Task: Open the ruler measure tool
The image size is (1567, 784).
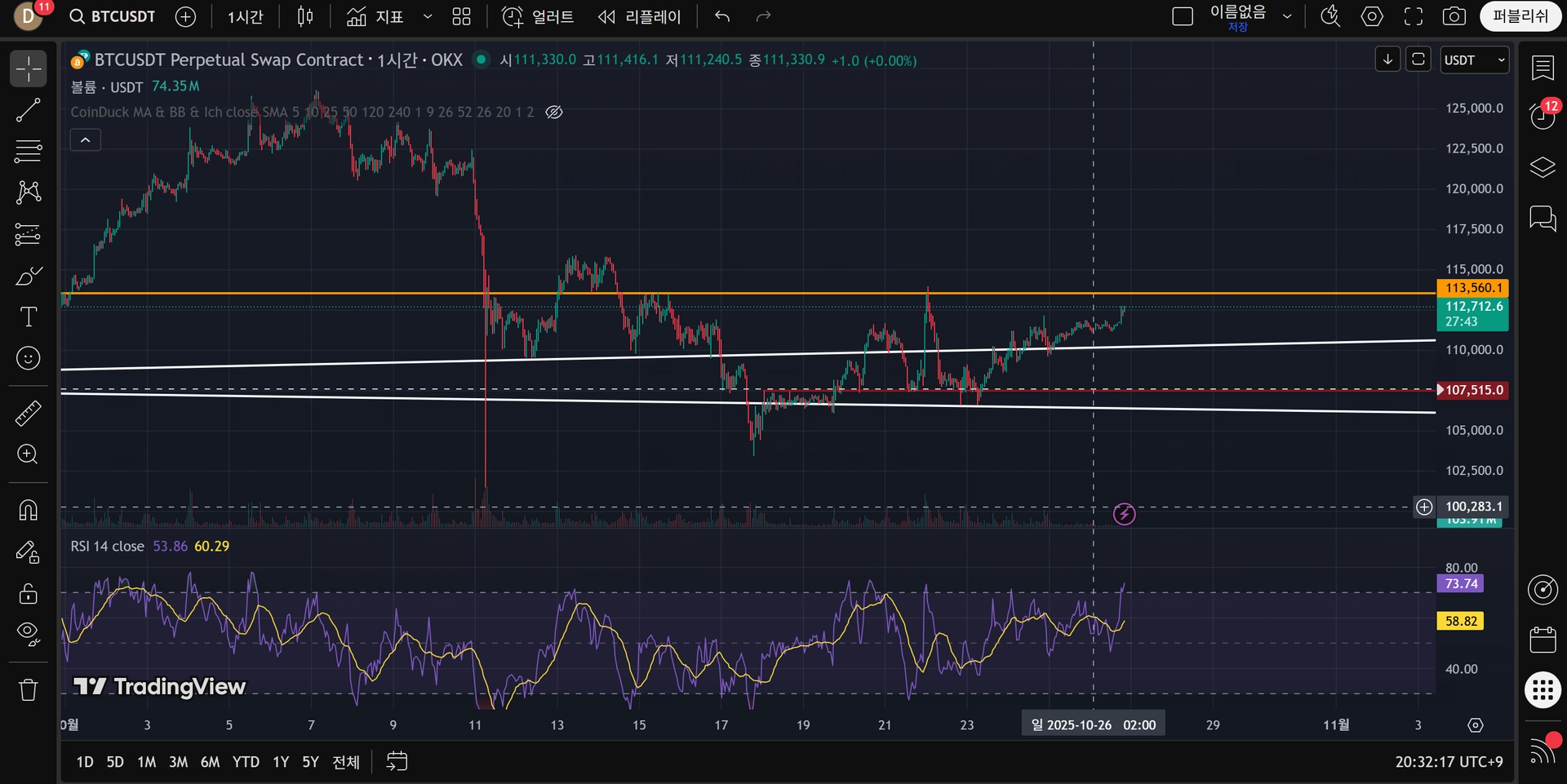Action: coord(29,414)
